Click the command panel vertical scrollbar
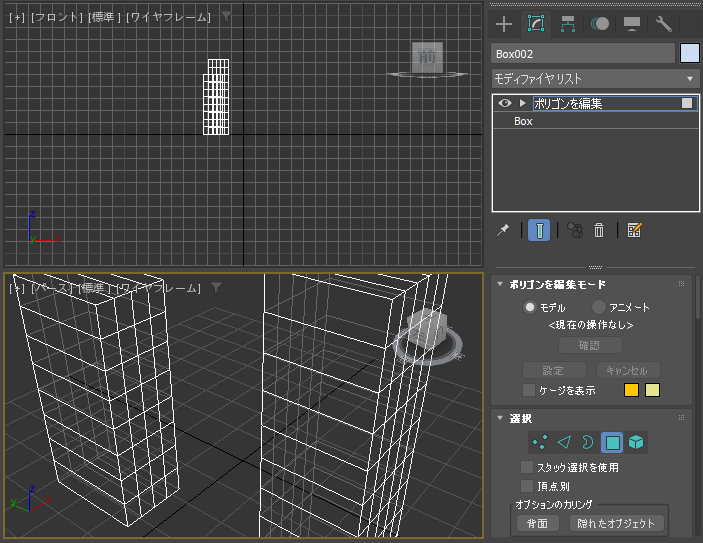 [698, 296]
